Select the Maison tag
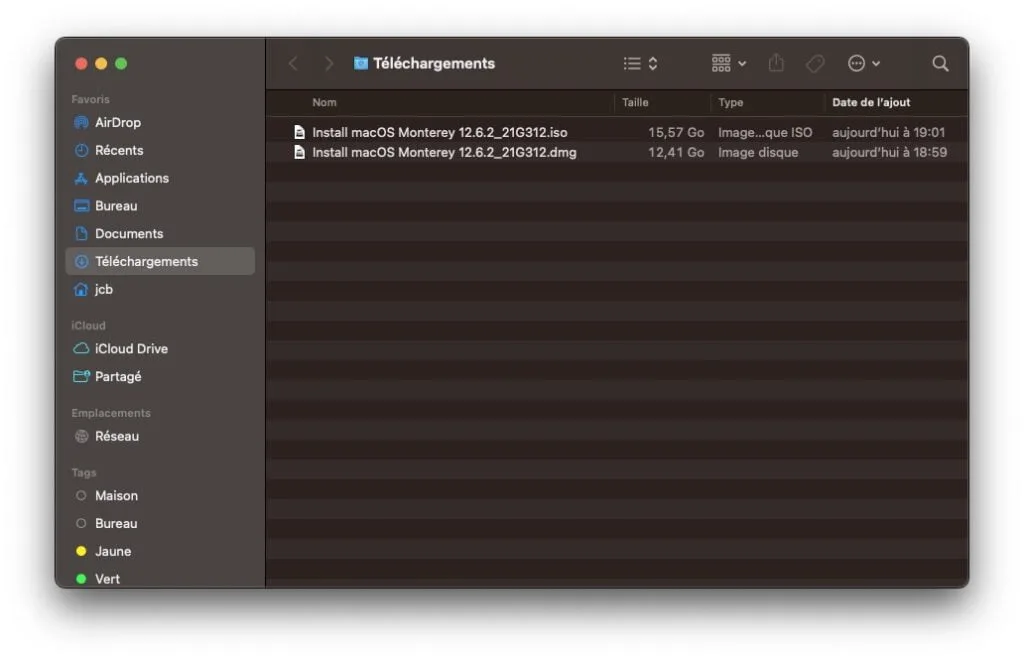 (x=160, y=496)
